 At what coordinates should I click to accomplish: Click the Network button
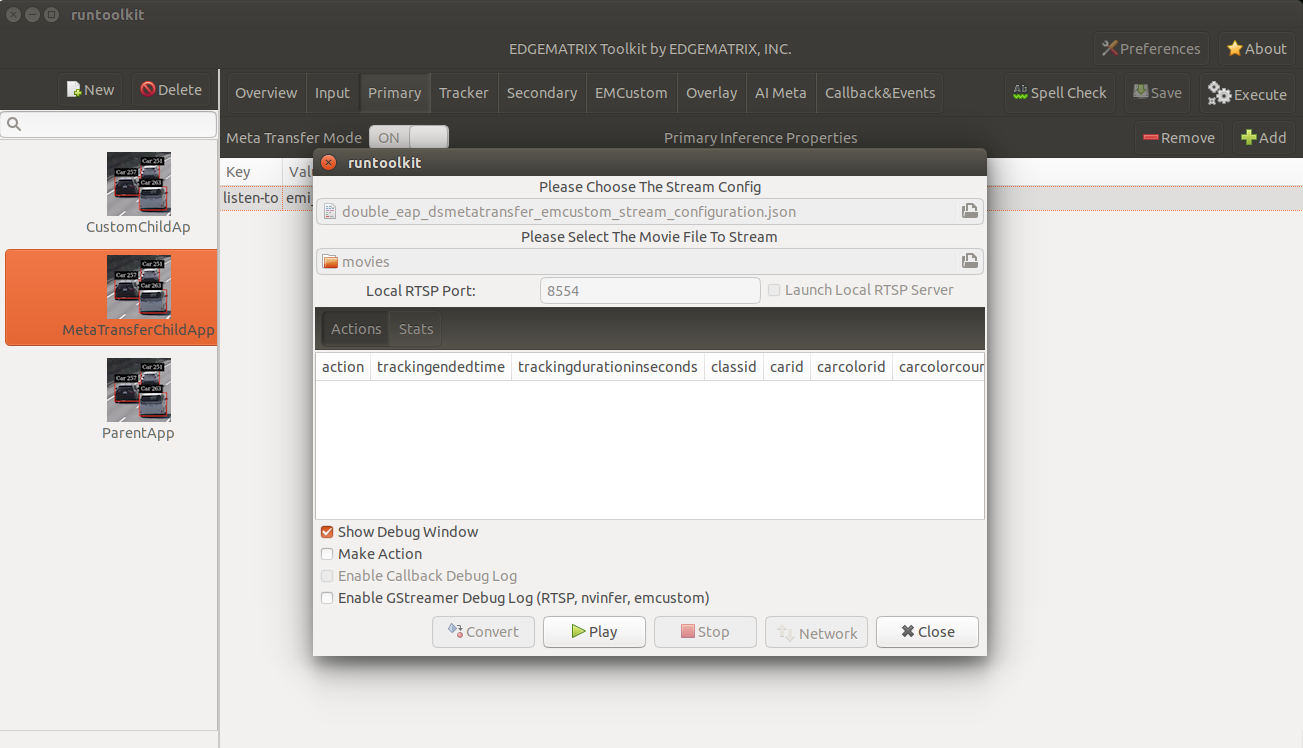pos(816,632)
